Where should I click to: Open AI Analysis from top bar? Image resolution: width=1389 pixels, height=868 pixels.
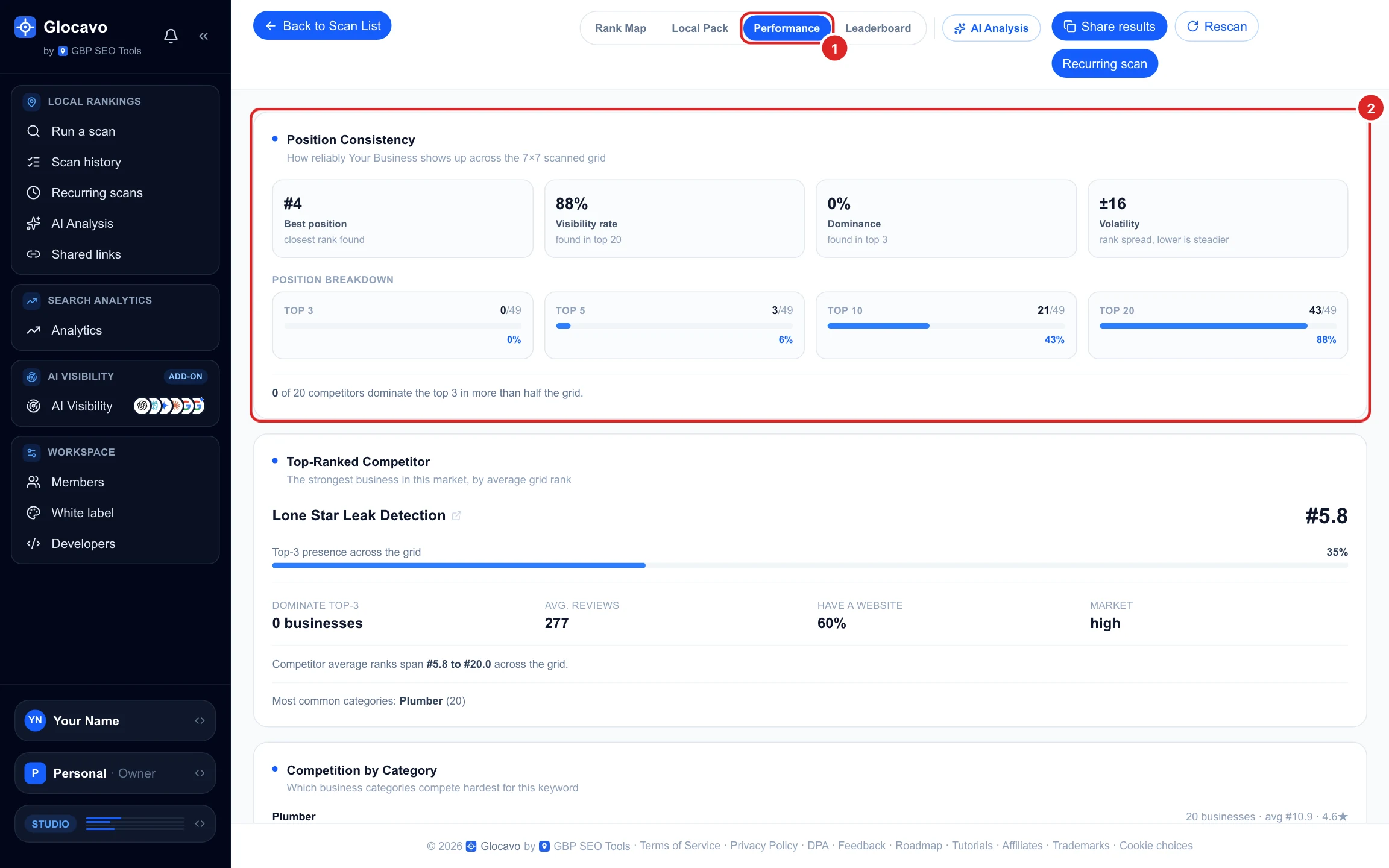pyautogui.click(x=991, y=28)
